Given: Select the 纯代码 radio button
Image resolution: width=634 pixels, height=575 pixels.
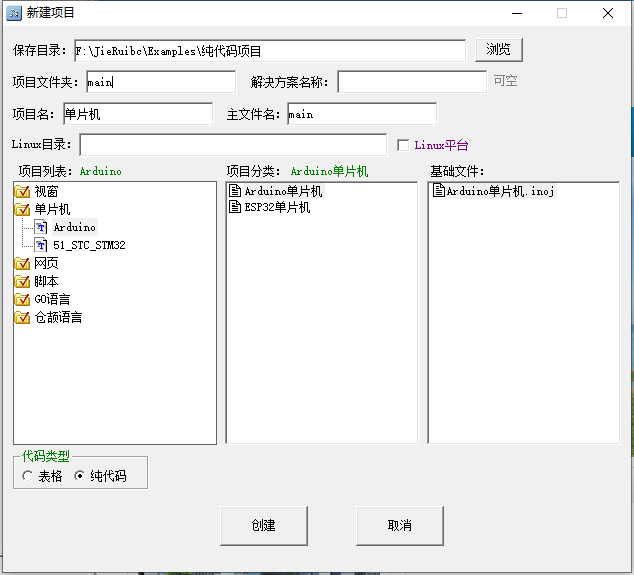Looking at the screenshot, I should coord(80,476).
